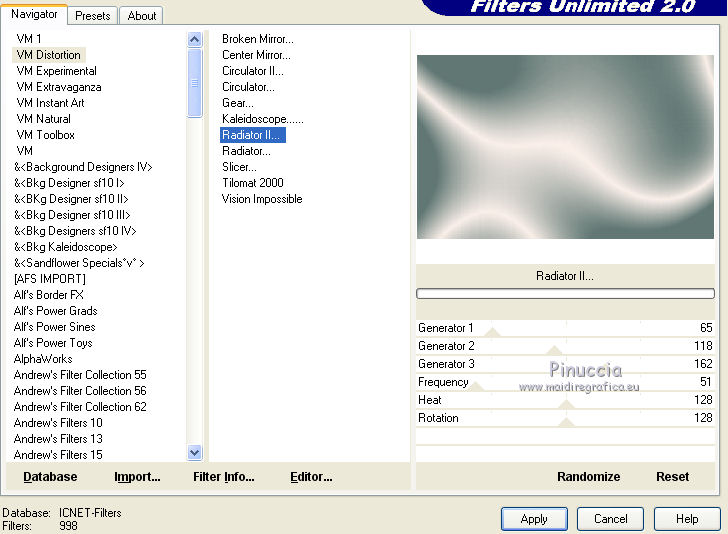
Task: Select &<Bkg Designer sf10 III> category
Action: coord(72,215)
